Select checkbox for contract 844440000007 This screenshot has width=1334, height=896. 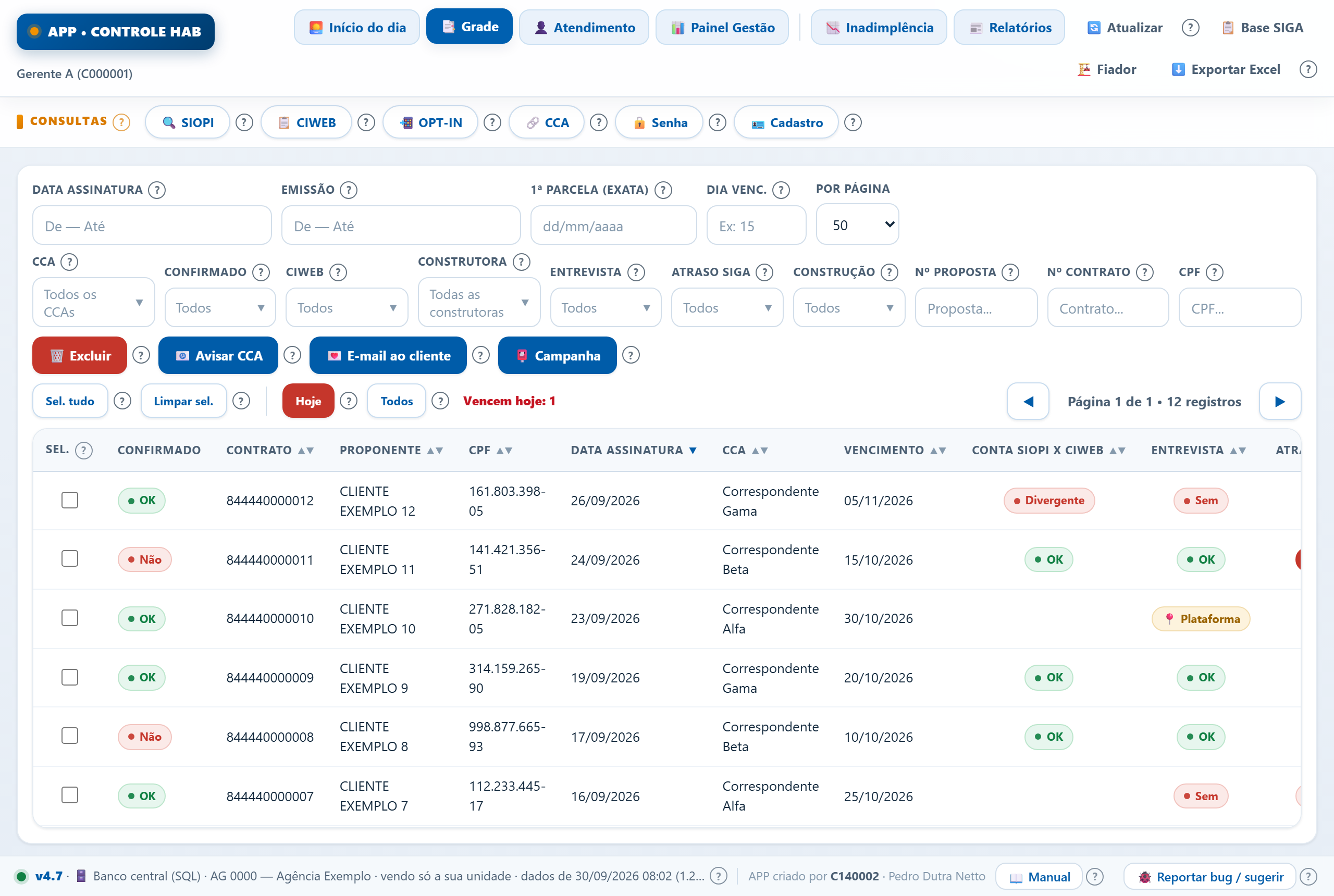tap(70, 795)
